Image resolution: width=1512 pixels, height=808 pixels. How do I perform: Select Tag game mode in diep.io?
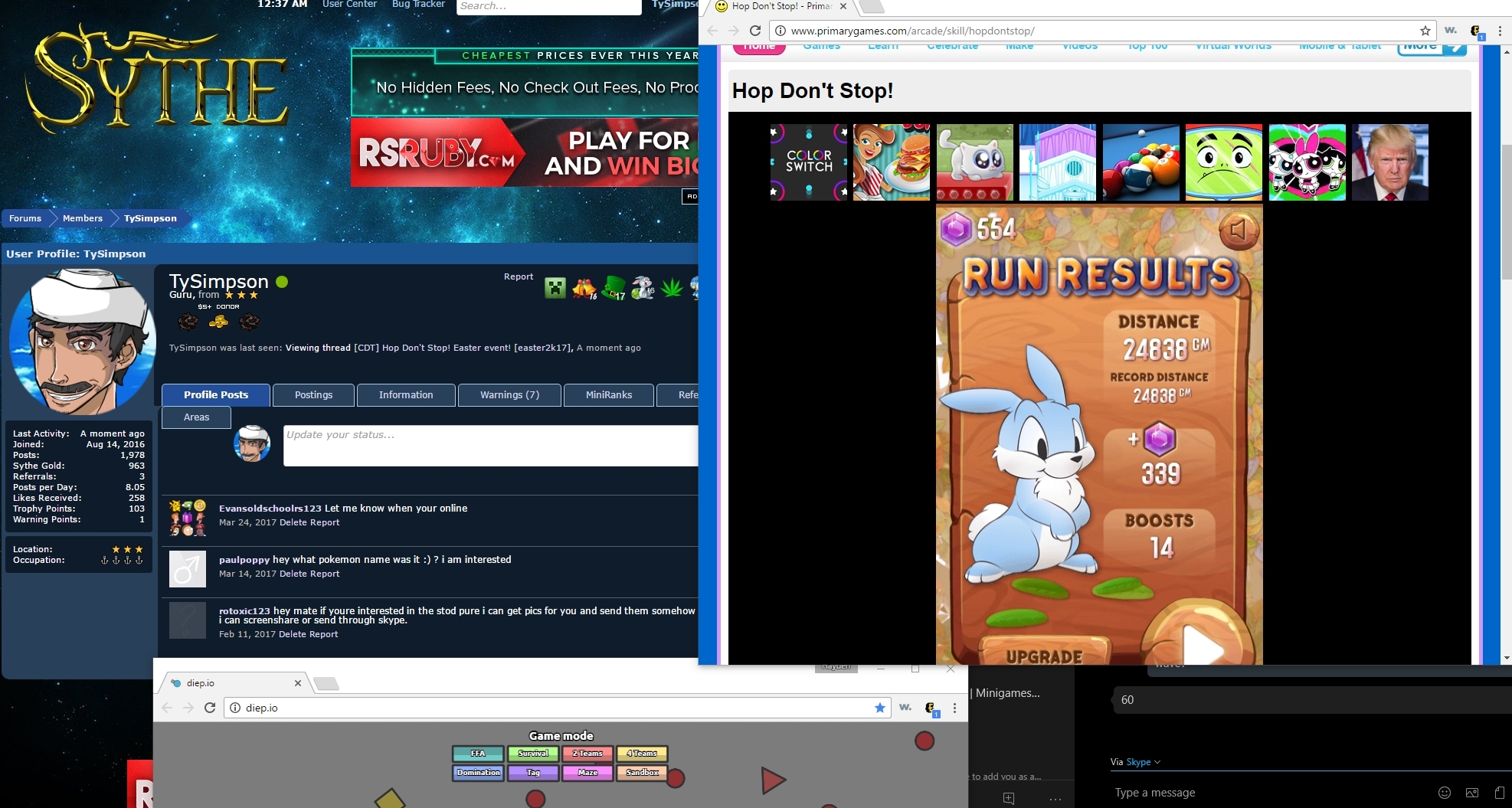pyautogui.click(x=533, y=773)
